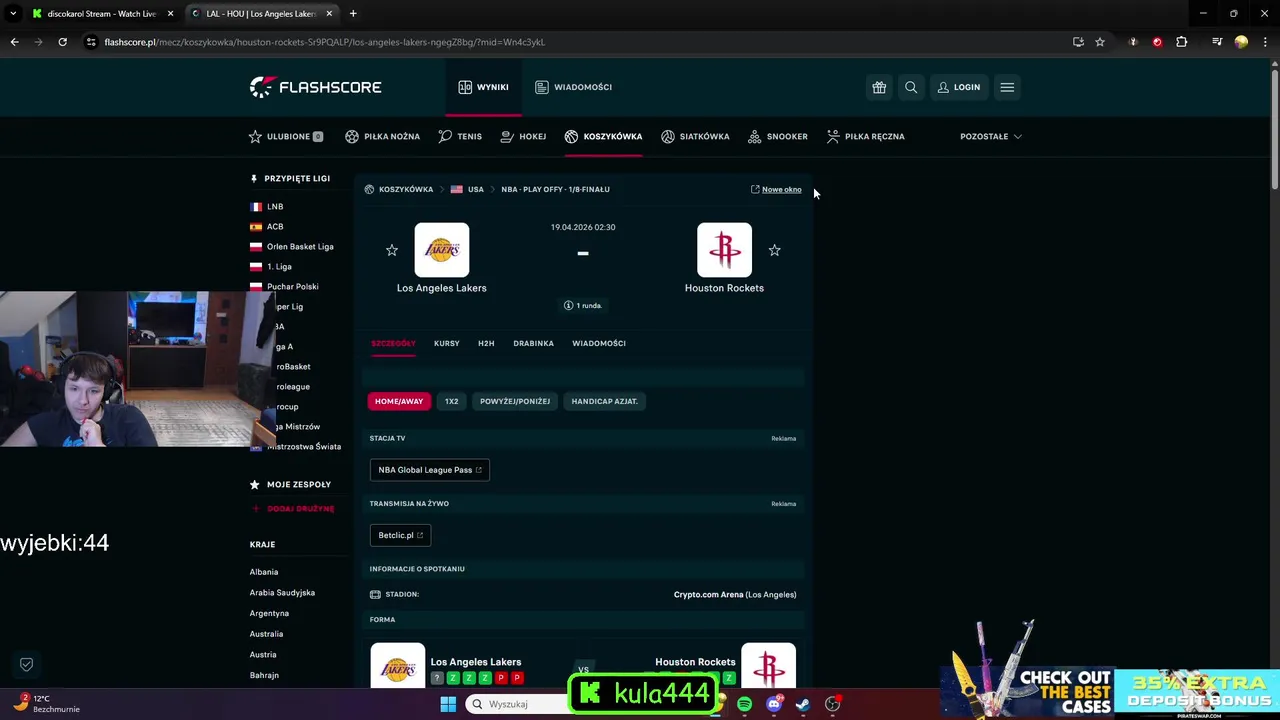Open the Wiadomości header tab
The width and height of the screenshot is (1280, 720).
tap(573, 87)
